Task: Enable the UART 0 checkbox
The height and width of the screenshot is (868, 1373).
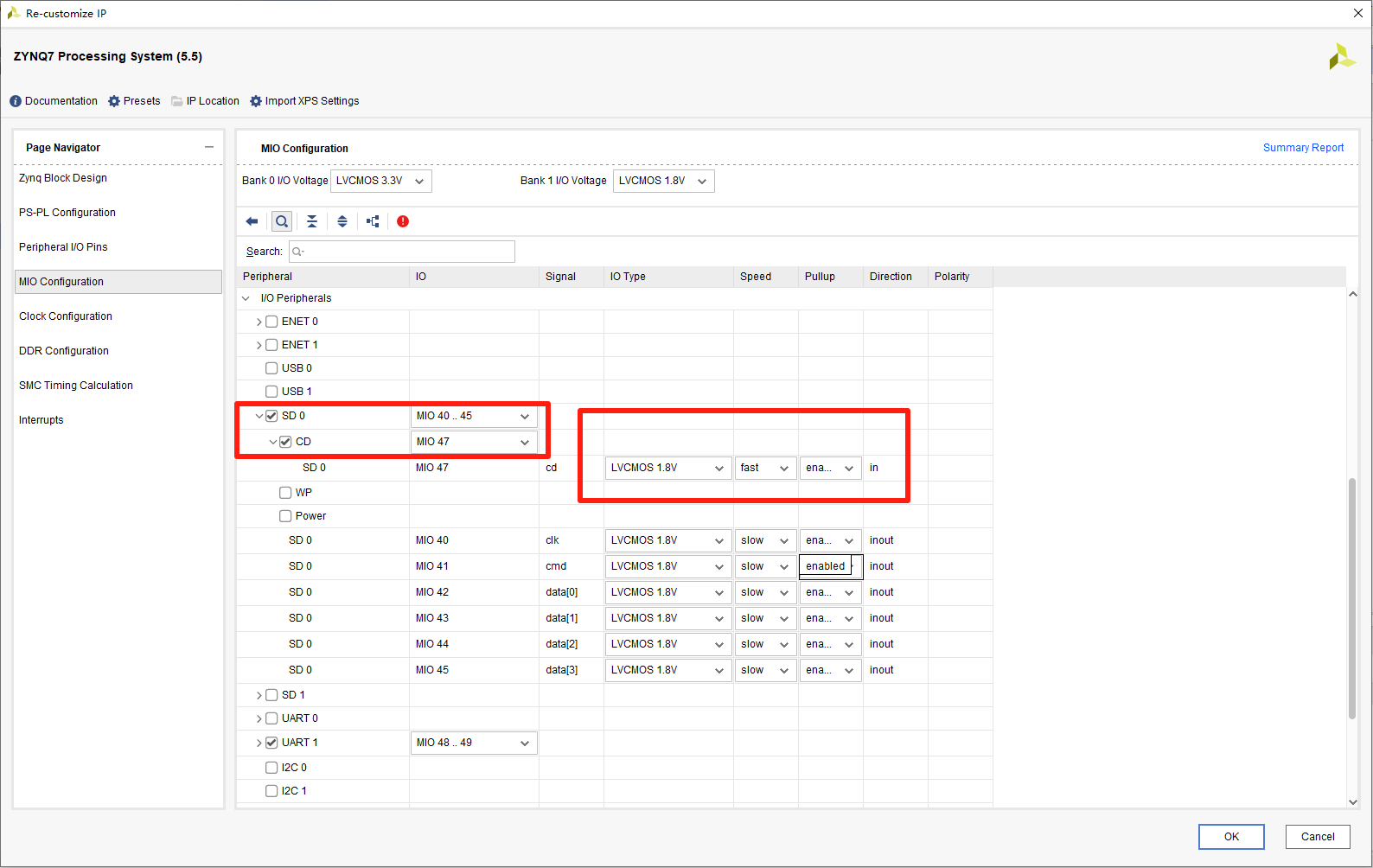Action: pos(271,718)
